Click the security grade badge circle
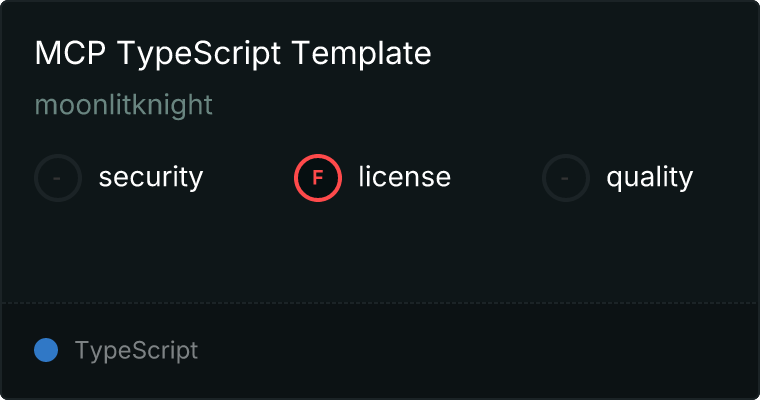Viewport: 760px width, 400px height. coord(58,178)
